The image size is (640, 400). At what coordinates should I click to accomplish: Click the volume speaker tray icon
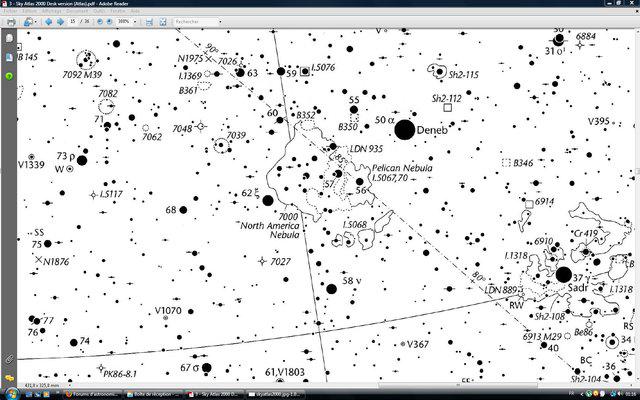point(619,395)
